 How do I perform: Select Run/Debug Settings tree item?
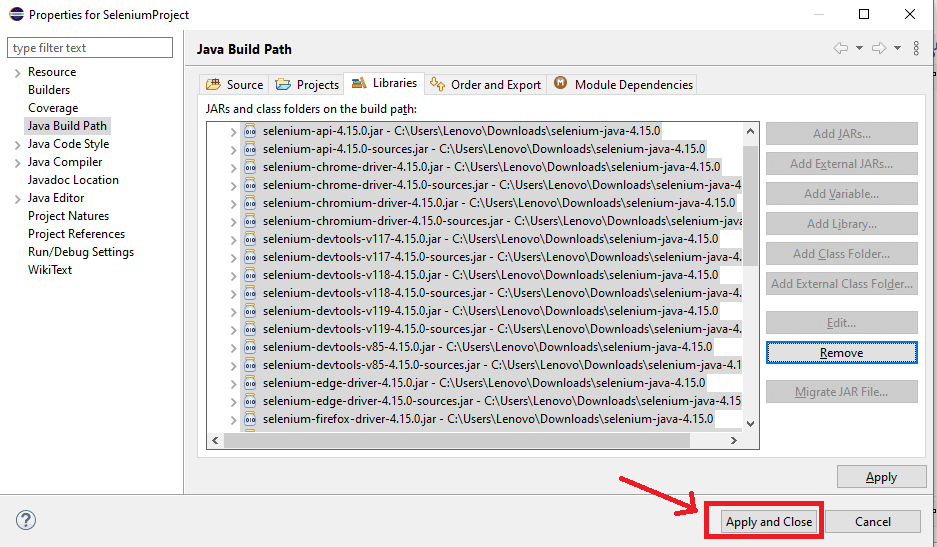pos(81,252)
